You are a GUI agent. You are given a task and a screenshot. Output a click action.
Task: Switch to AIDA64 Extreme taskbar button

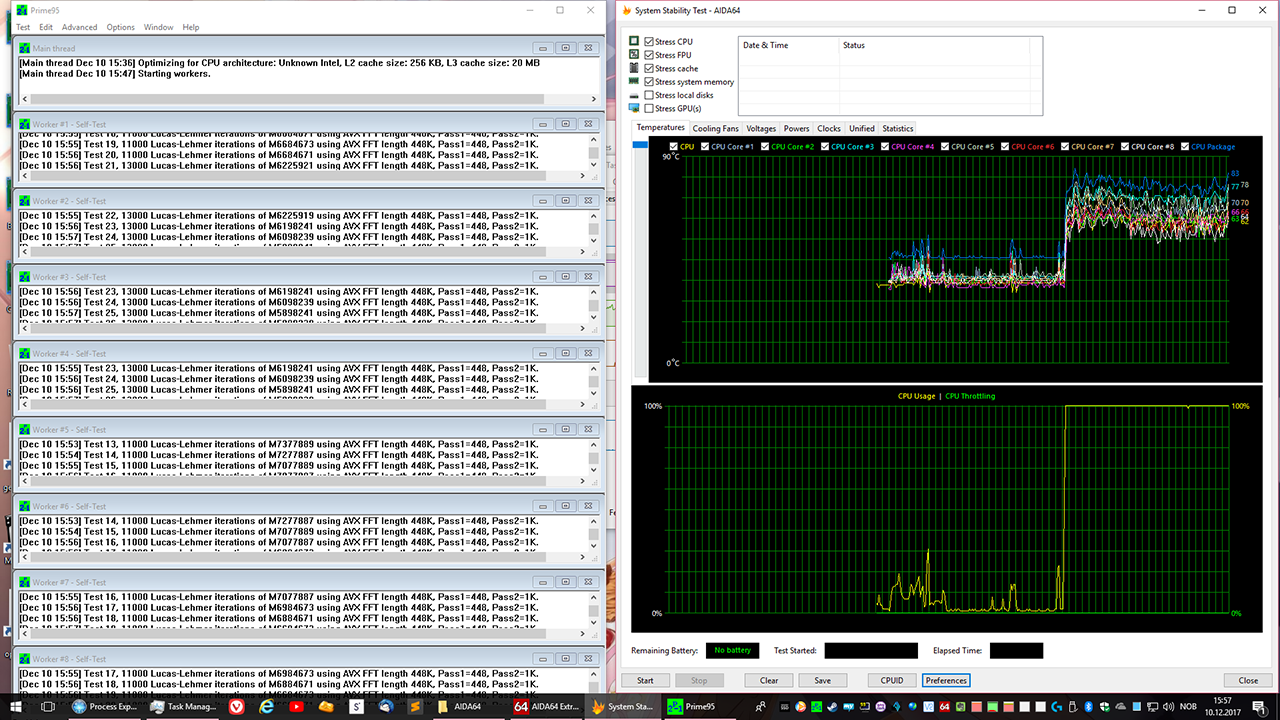[547, 706]
